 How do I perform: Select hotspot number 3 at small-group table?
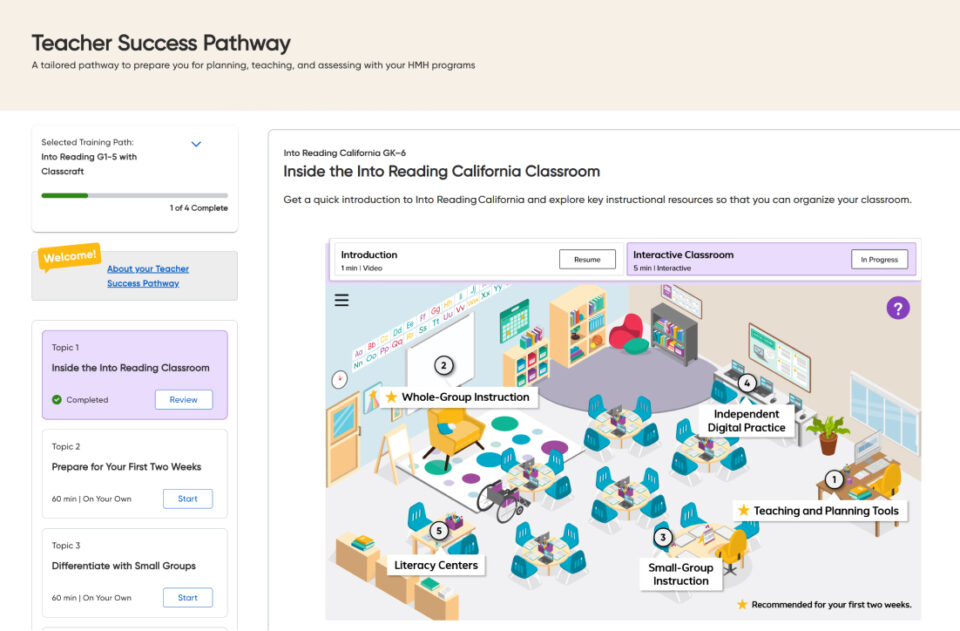click(662, 537)
